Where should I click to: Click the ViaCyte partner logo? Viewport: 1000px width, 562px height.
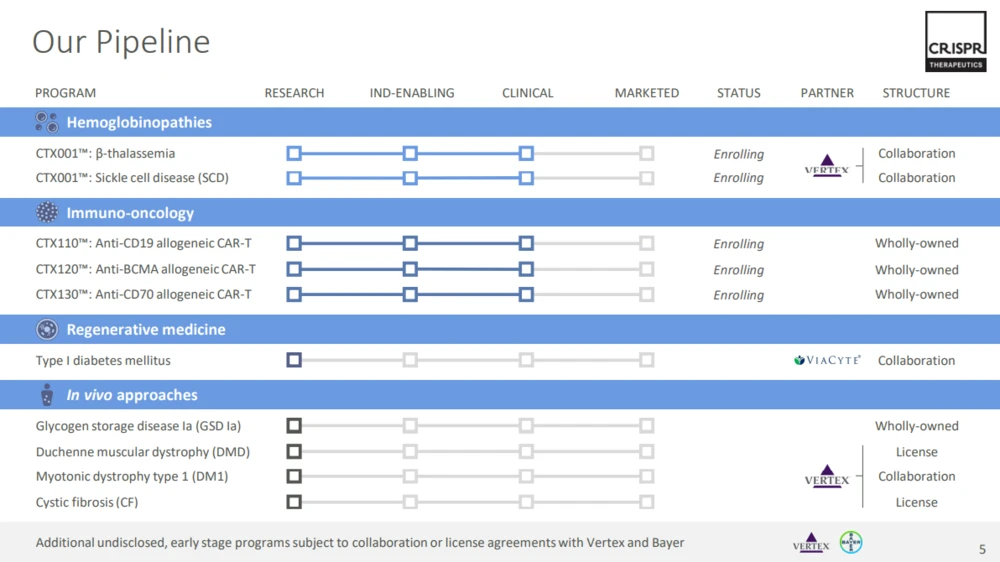(826, 361)
